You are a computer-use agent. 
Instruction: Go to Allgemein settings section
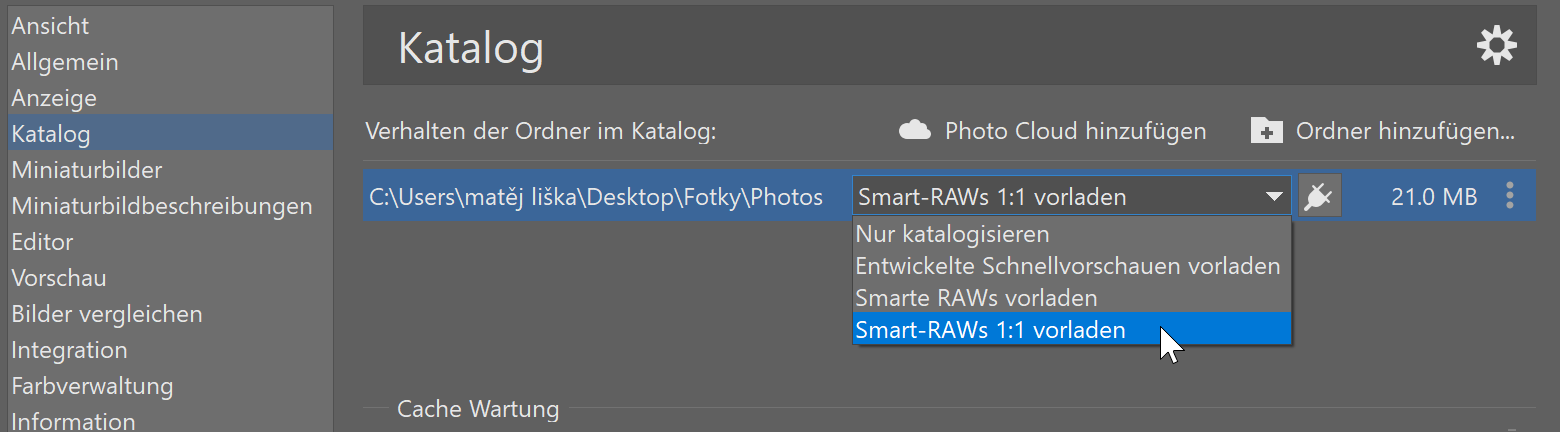coord(65,62)
